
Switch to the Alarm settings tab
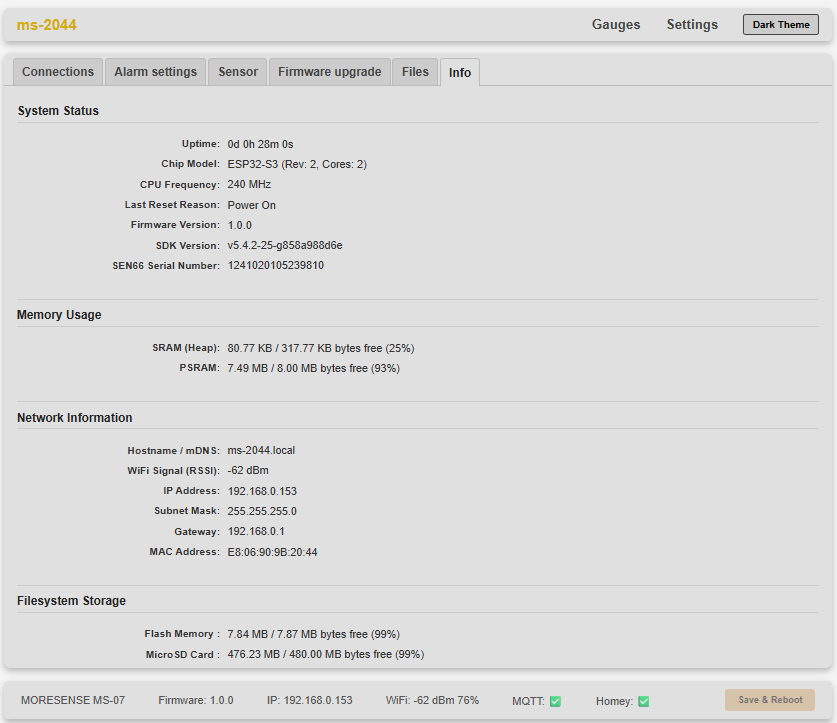tap(155, 72)
